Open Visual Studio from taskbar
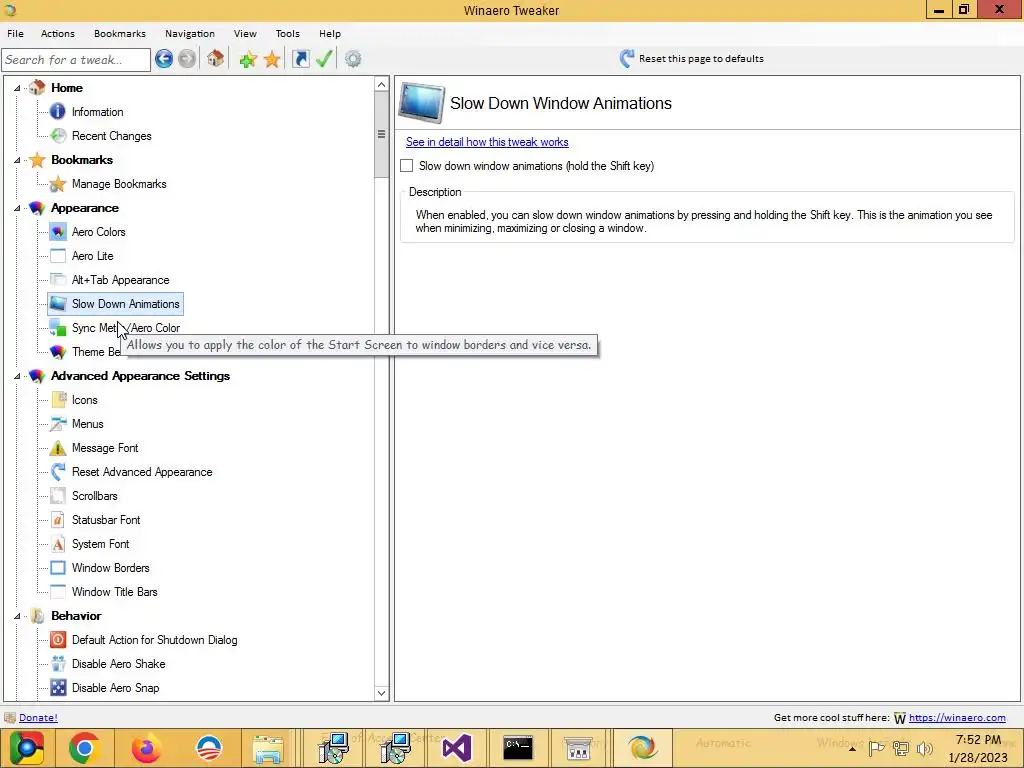The width and height of the screenshot is (1024, 768). click(456, 748)
